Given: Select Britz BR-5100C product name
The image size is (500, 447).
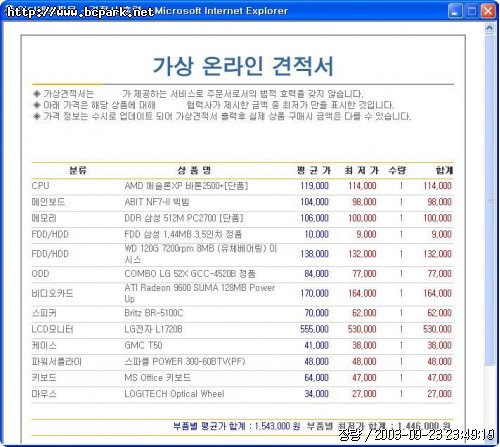Looking at the screenshot, I should (x=154, y=313).
